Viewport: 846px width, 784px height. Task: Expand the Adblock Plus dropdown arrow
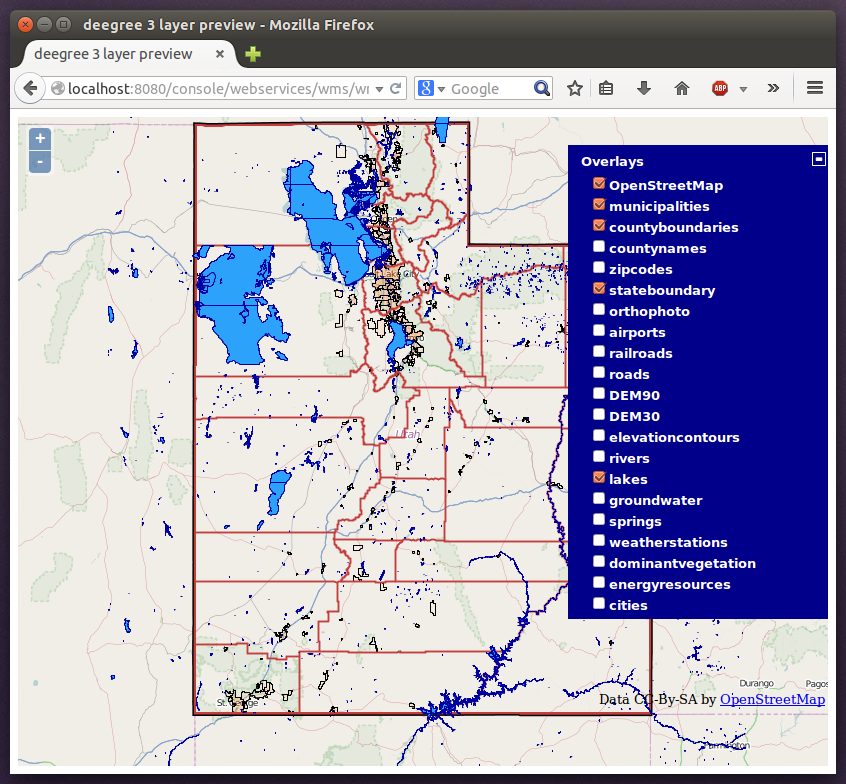[741, 88]
